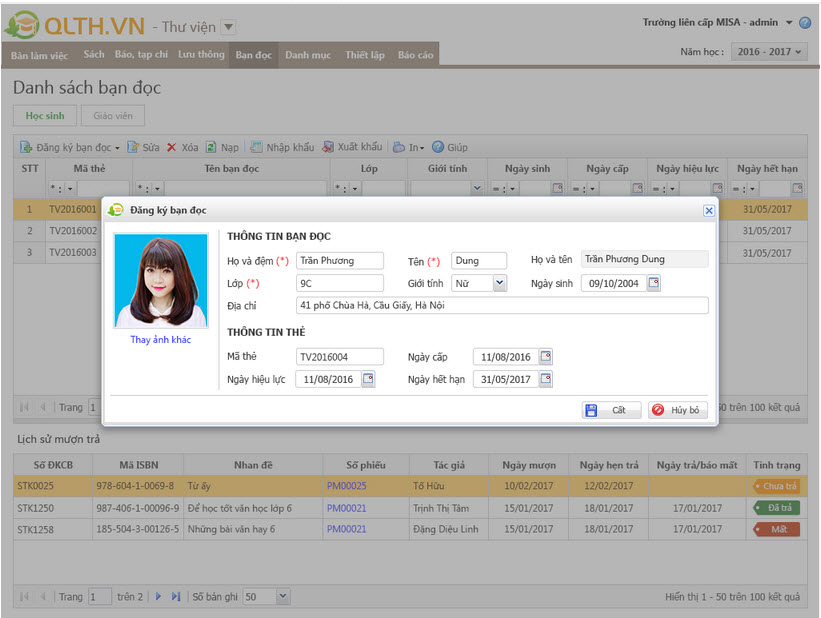The image size is (821, 618).
Task: Open calendar picker for Ngày hiệu lực
Action: (368, 379)
